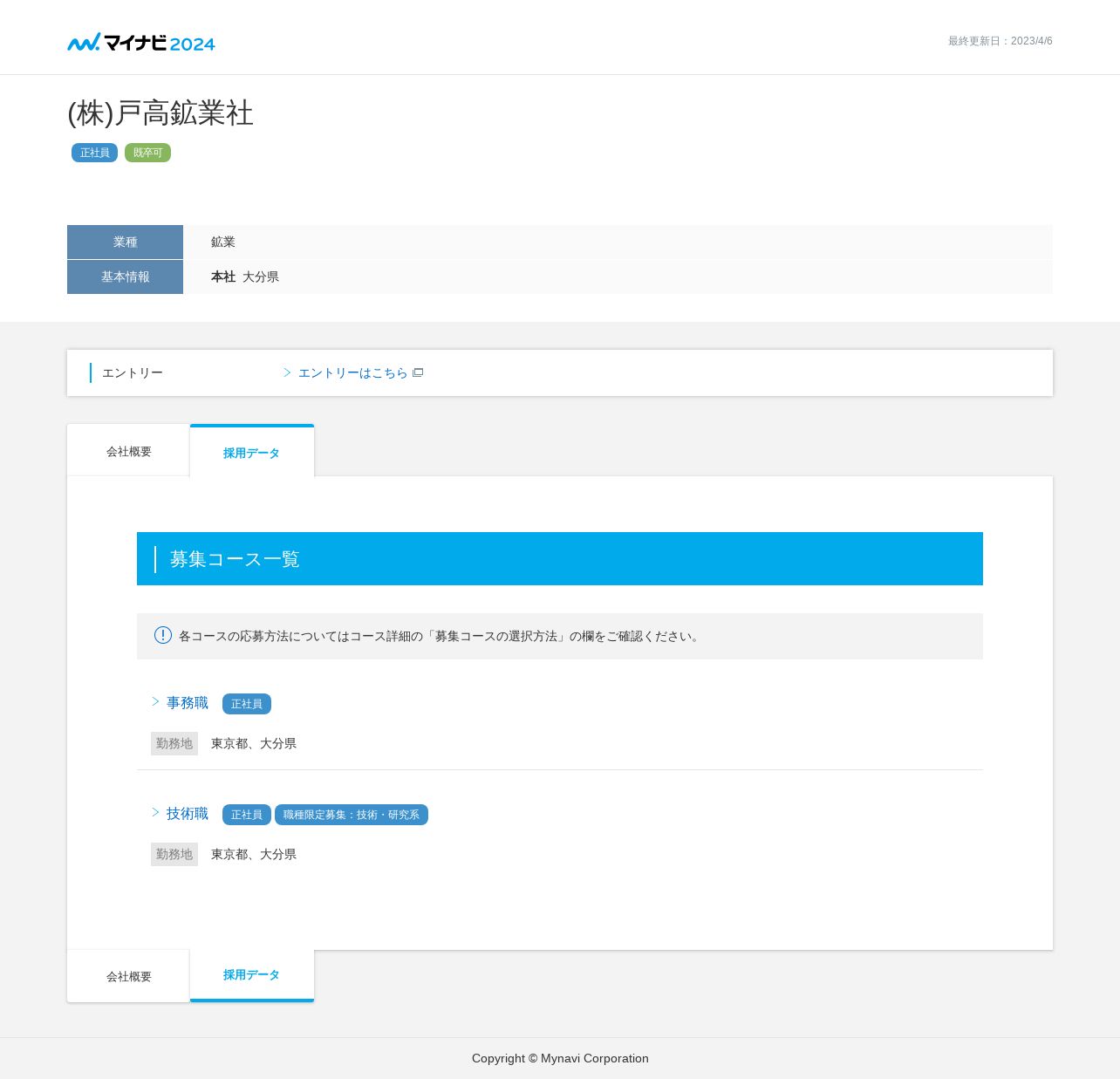Viewport: 1120px width, 1079px height.
Task: Click the 職種限定募集：技術・研究系 badge
Action: tap(352, 815)
